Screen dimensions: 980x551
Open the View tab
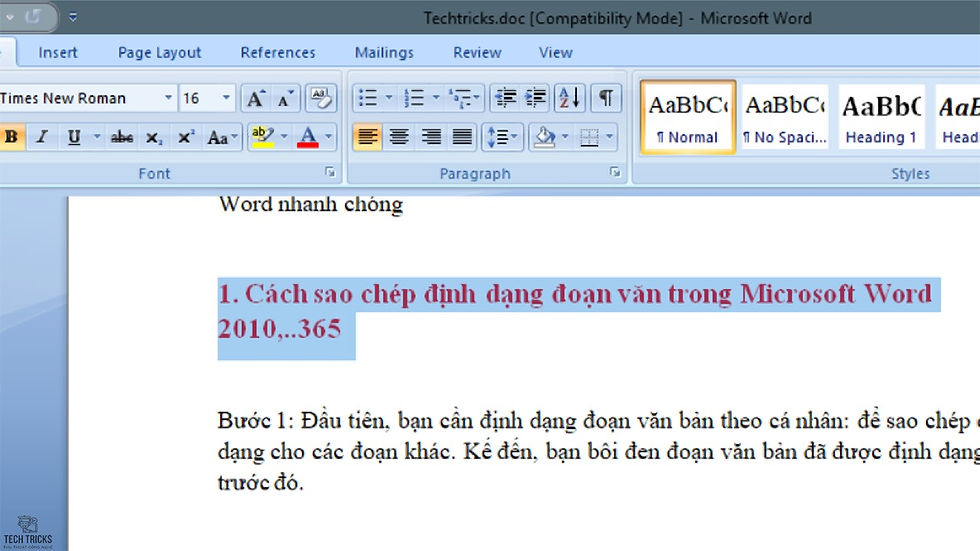556,52
